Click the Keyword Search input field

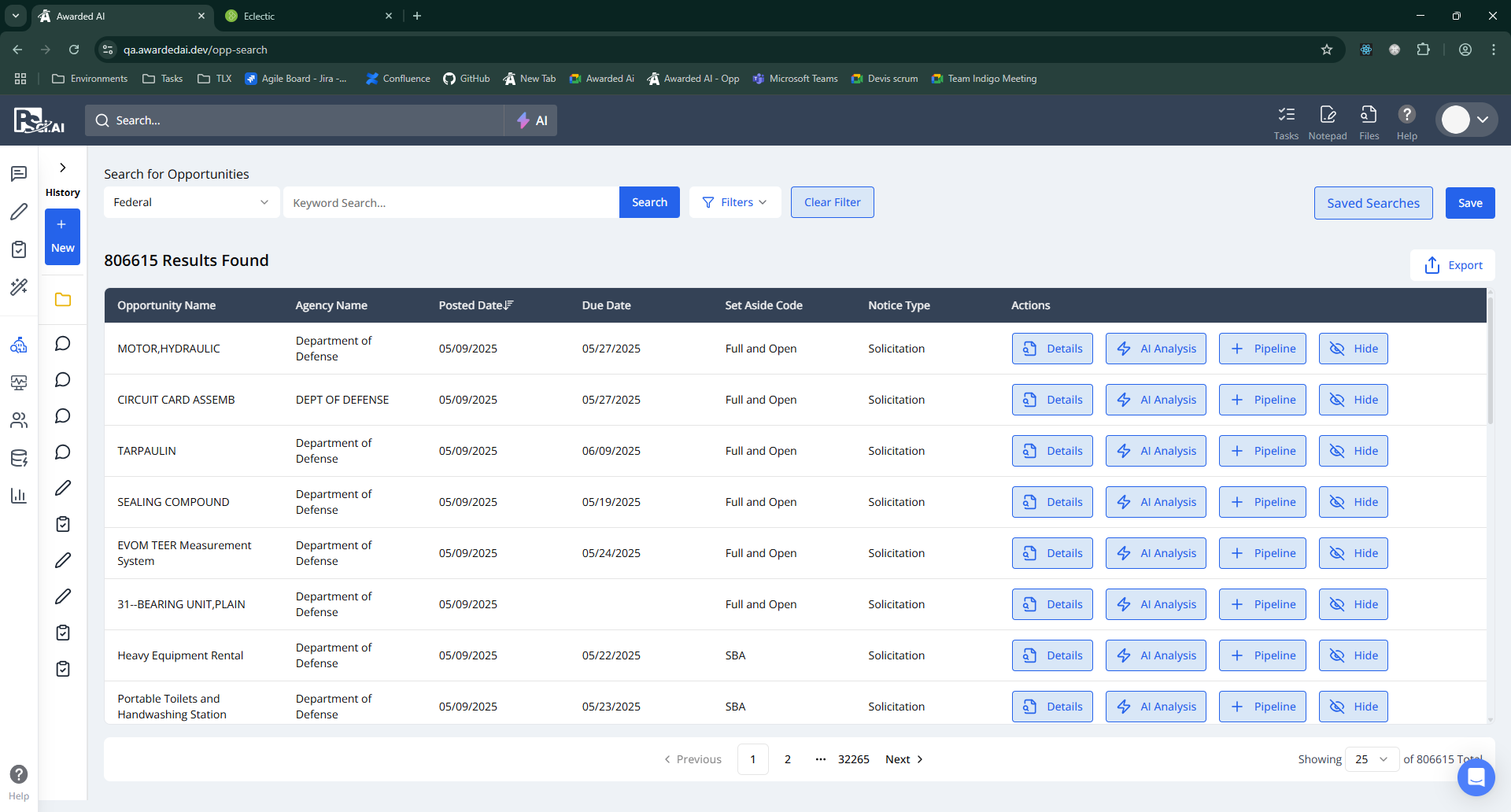coord(451,203)
